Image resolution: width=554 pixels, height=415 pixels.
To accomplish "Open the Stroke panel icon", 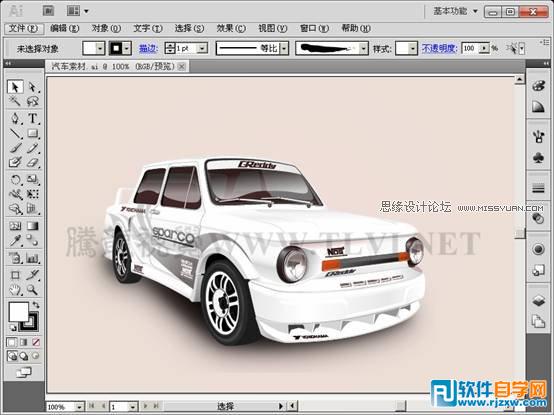I will pos(538,189).
